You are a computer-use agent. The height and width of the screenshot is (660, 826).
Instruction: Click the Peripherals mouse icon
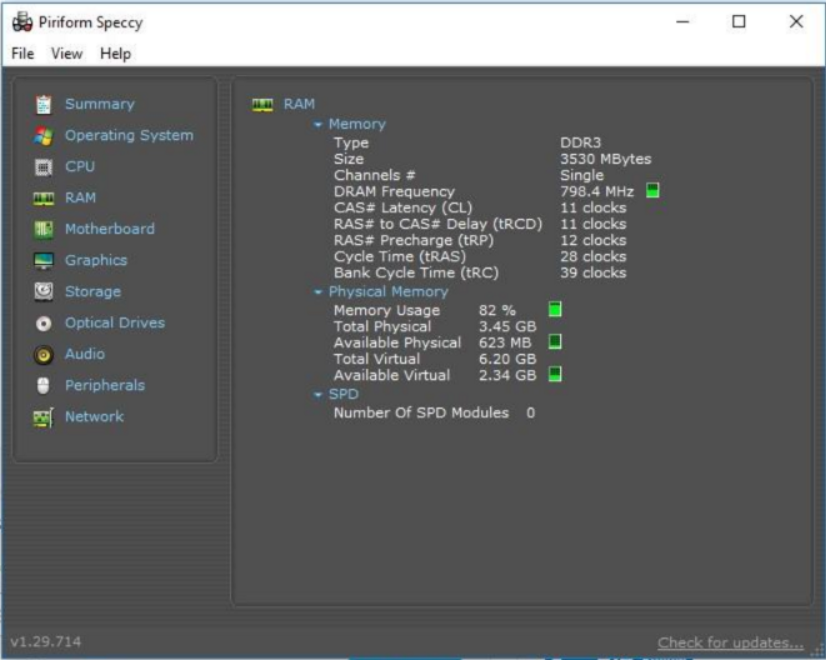43,386
